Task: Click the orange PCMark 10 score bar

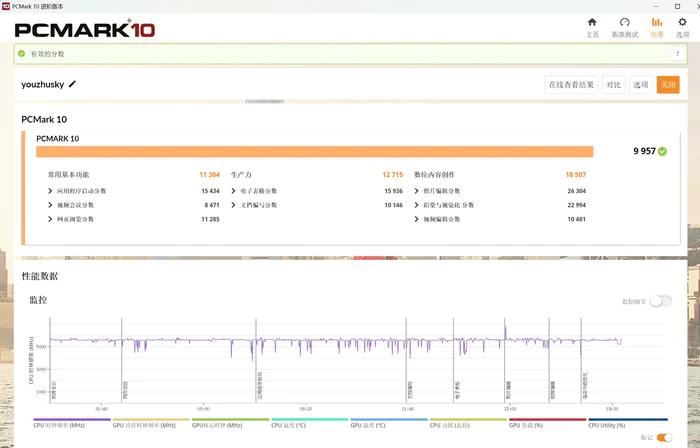Action: (x=315, y=152)
